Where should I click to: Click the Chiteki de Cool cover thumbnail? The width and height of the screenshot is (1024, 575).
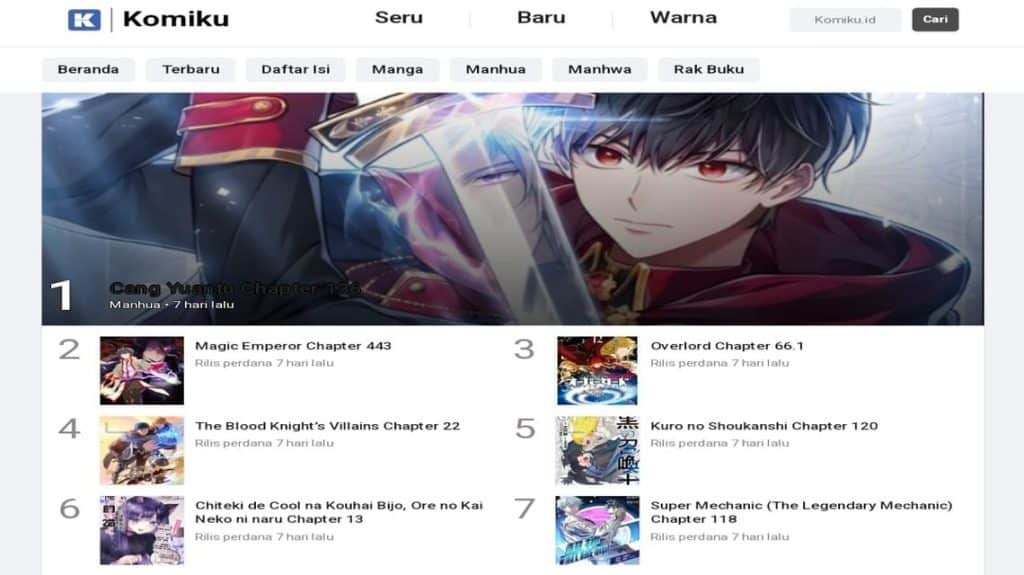pyautogui.click(x=142, y=530)
